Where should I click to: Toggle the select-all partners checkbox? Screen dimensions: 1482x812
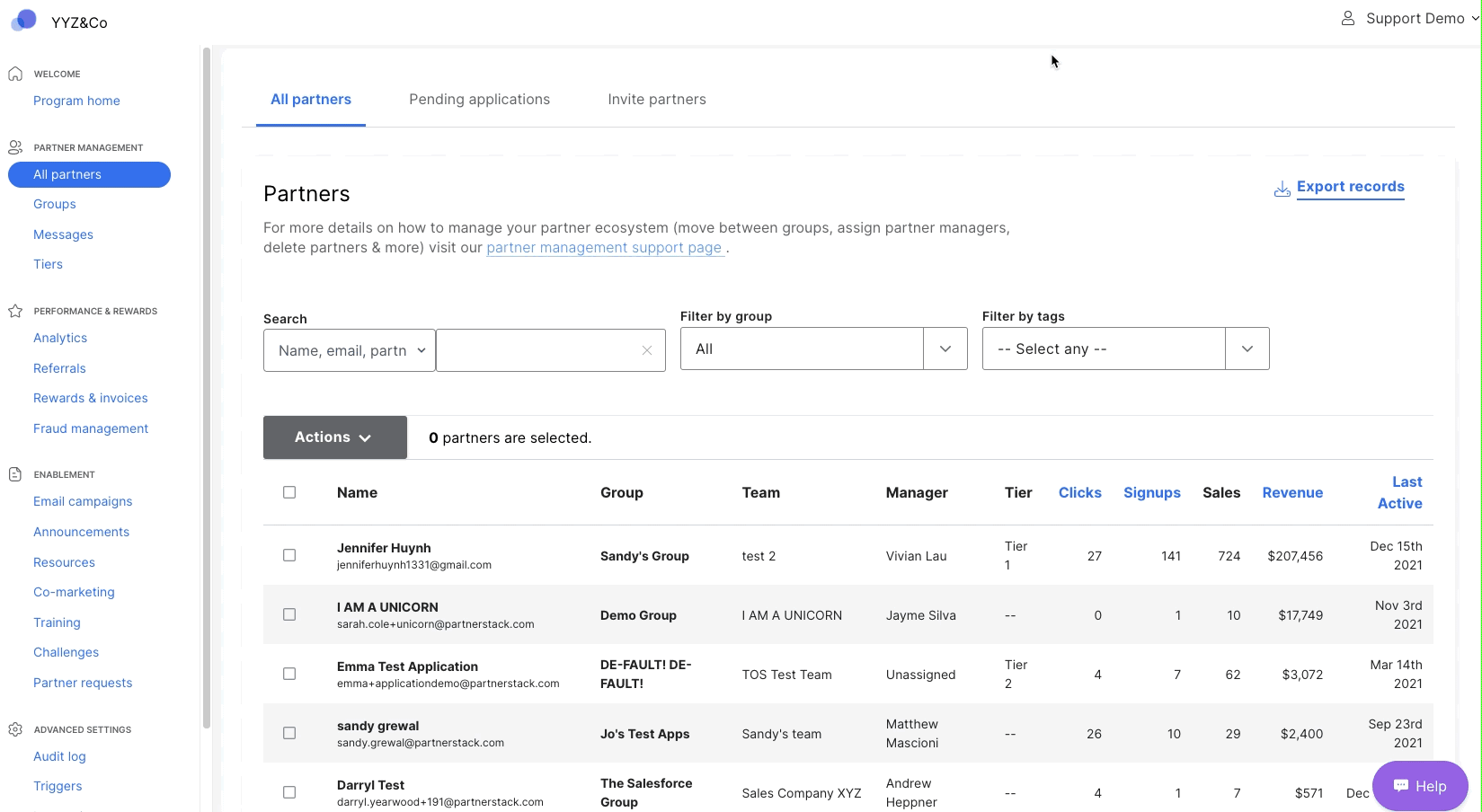coord(289,492)
